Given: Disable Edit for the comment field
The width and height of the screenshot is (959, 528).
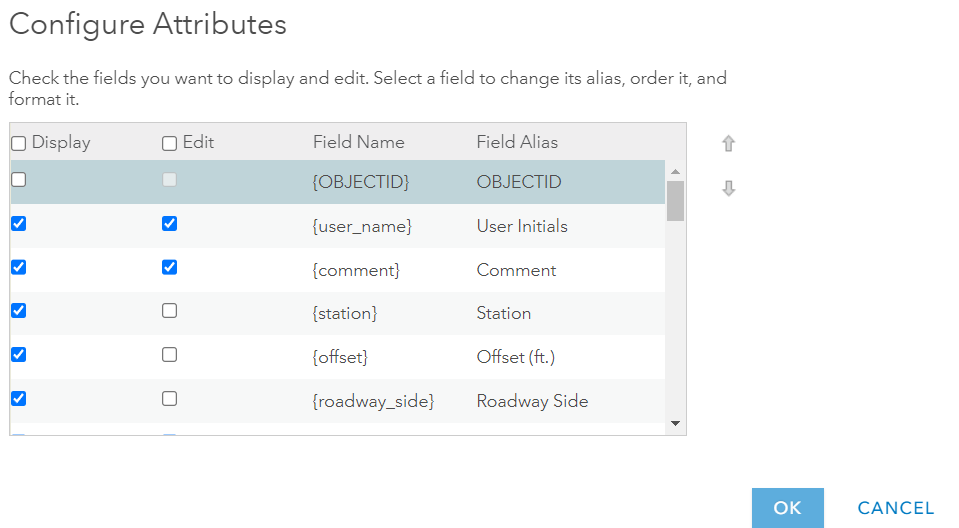Looking at the screenshot, I should point(169,267).
